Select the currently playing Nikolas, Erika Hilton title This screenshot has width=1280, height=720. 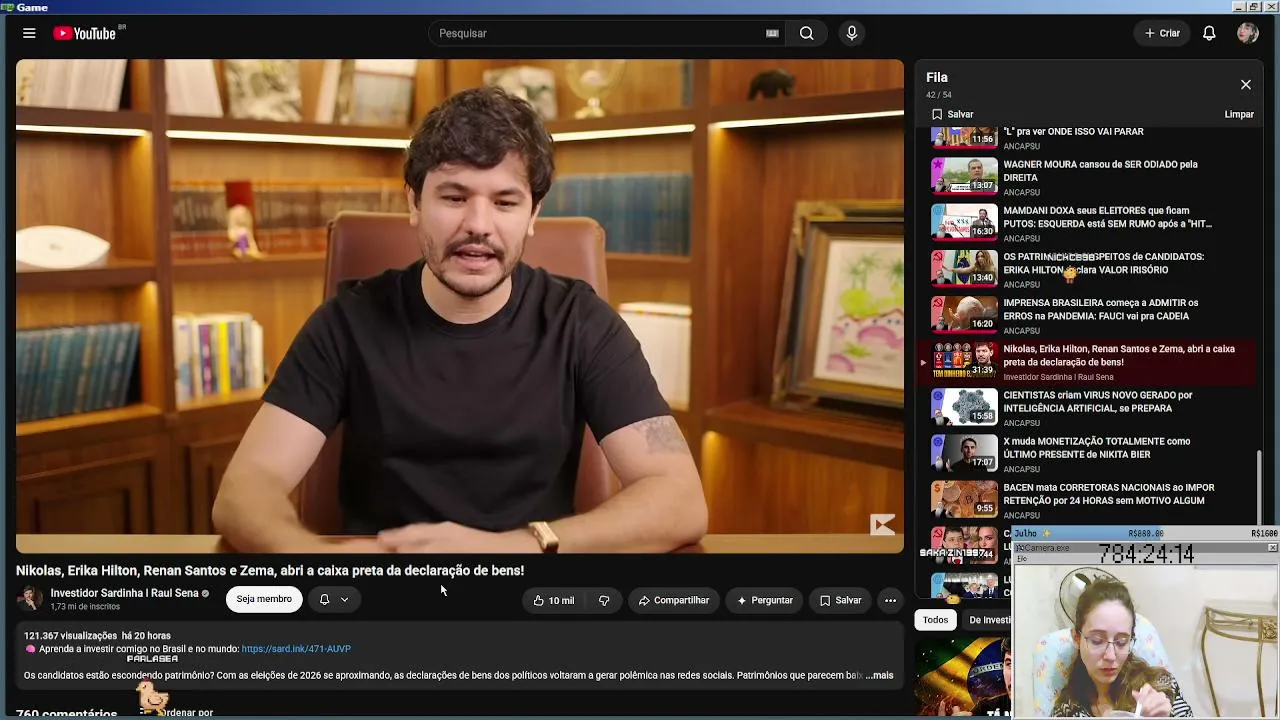1119,355
